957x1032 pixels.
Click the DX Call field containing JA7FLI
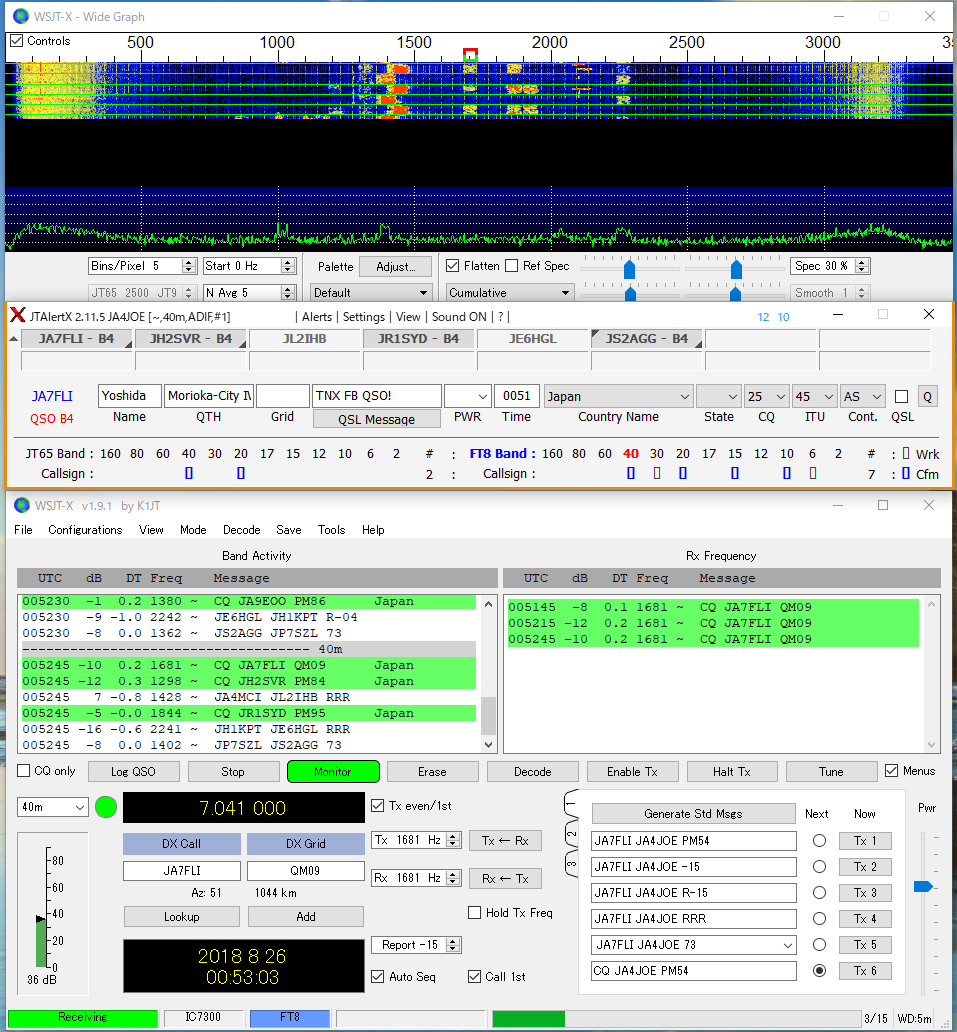coord(181,871)
